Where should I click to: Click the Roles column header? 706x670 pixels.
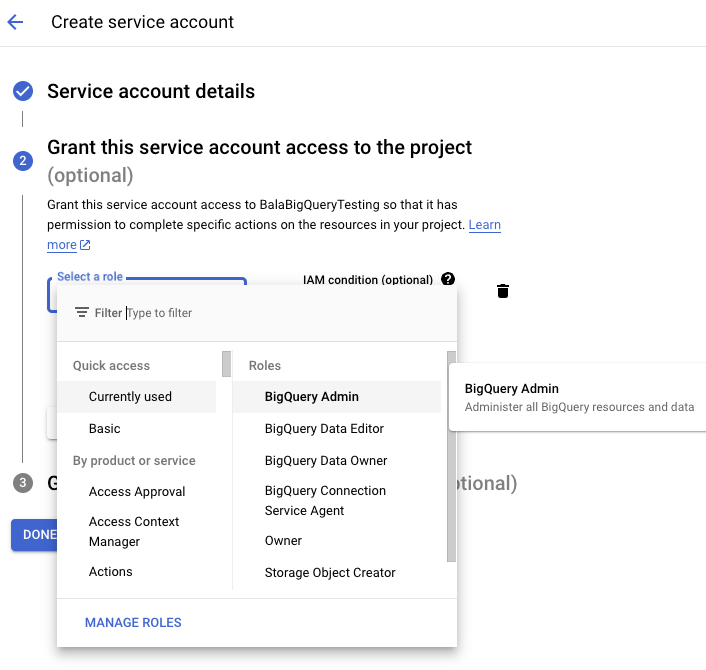265,365
